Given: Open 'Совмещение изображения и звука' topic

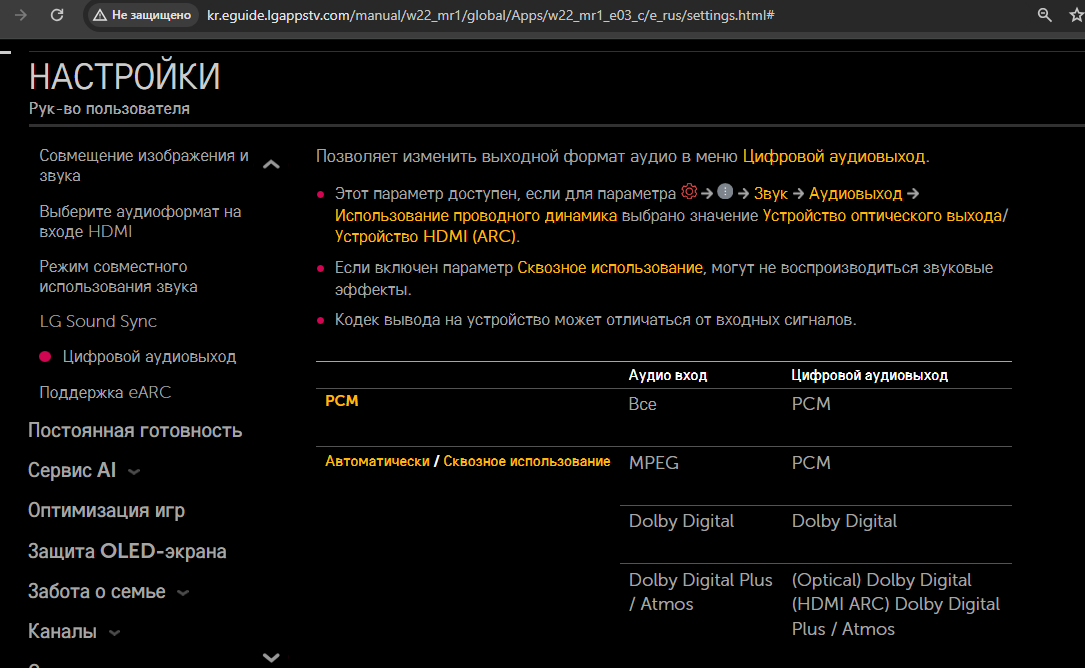Looking at the screenshot, I should click(x=144, y=166).
